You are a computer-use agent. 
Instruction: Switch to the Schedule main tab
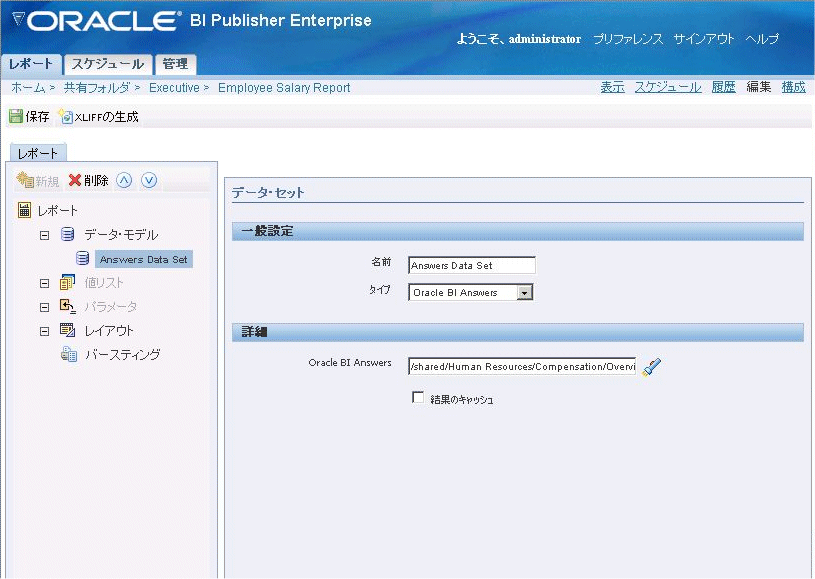click(x=108, y=64)
